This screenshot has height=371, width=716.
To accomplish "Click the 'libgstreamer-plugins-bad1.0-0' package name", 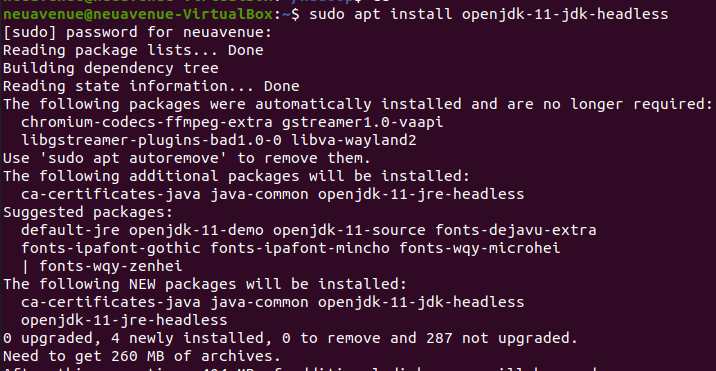I will point(151,140).
